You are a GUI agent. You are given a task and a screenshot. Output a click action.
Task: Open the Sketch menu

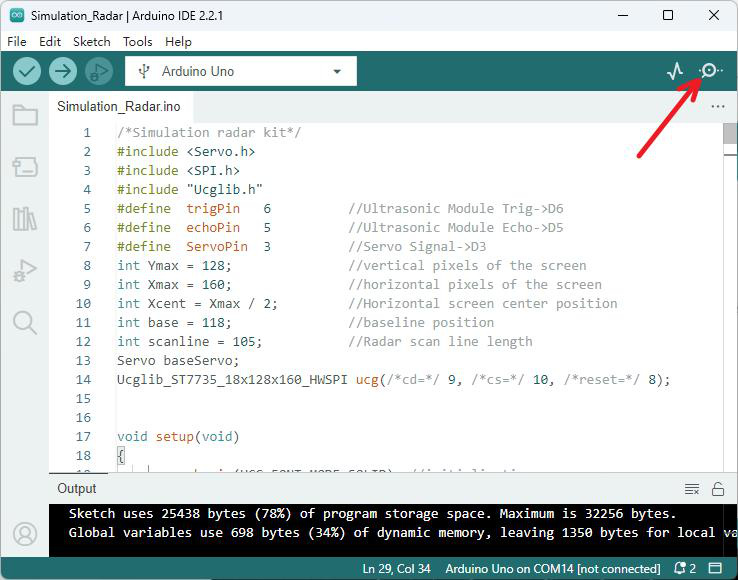point(92,42)
